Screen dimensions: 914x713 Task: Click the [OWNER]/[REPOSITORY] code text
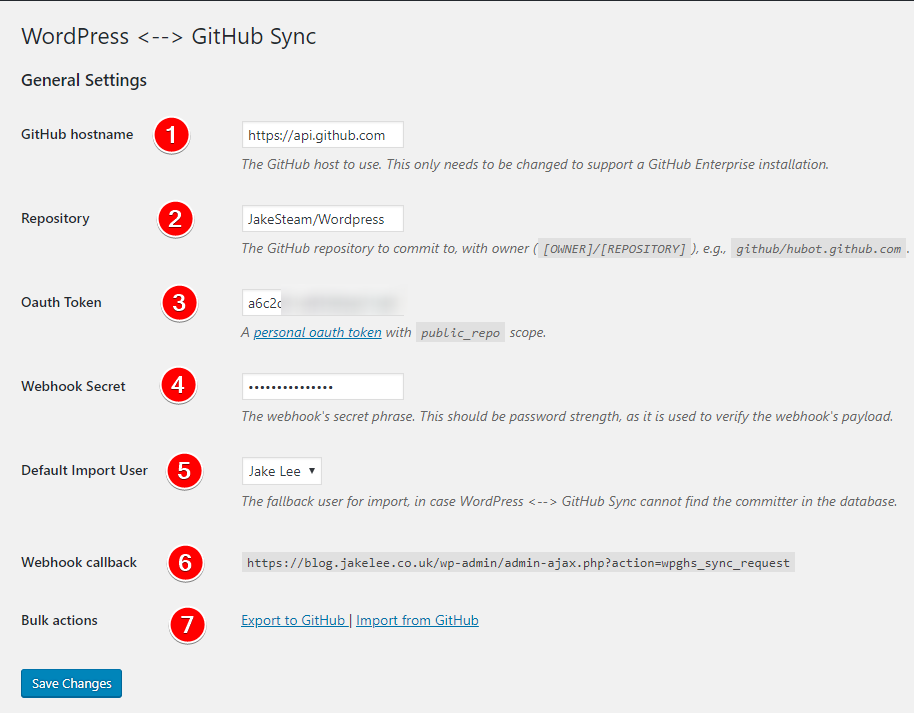pos(614,249)
